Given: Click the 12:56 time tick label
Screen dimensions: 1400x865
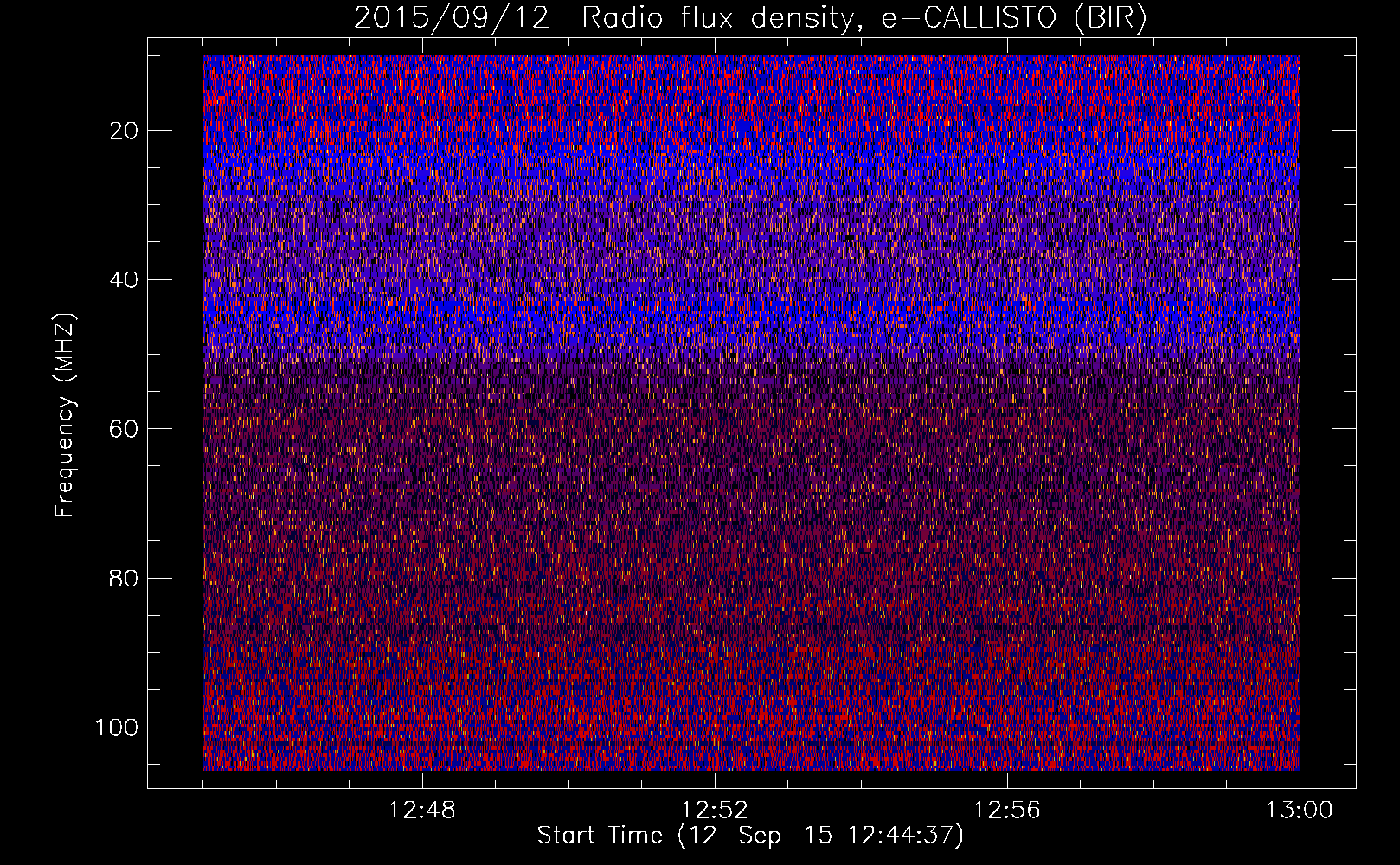Looking at the screenshot, I should pyautogui.click(x=1007, y=811).
